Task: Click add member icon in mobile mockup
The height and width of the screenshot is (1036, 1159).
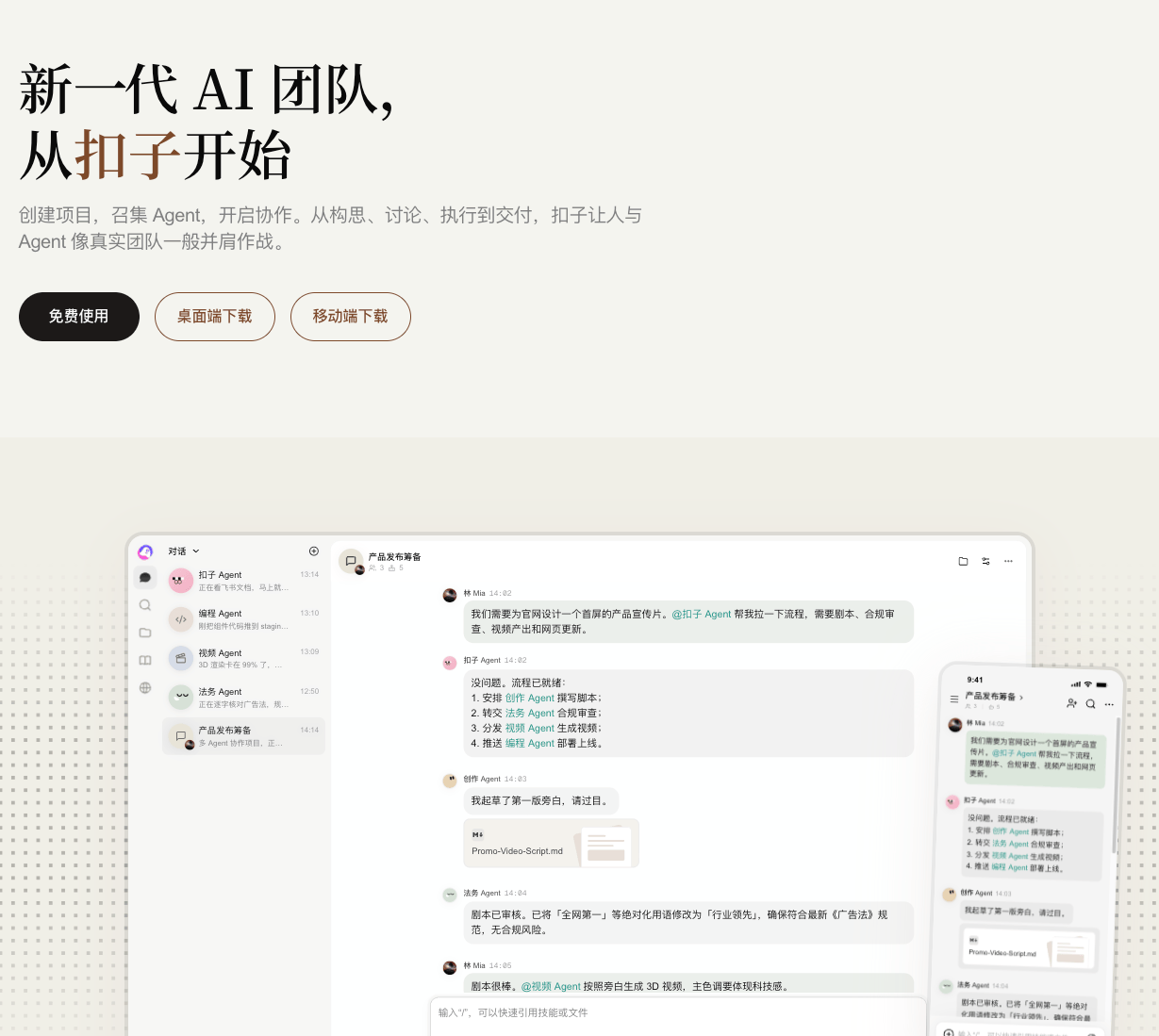Action: pyautogui.click(x=1071, y=703)
